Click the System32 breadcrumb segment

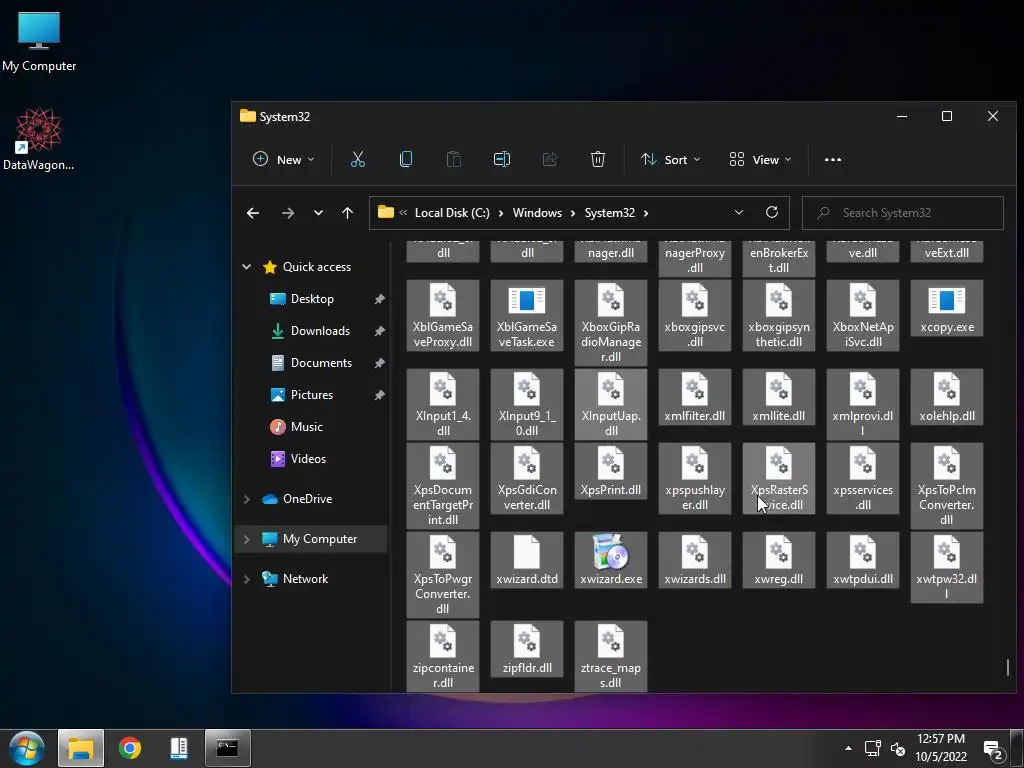pyautogui.click(x=609, y=213)
